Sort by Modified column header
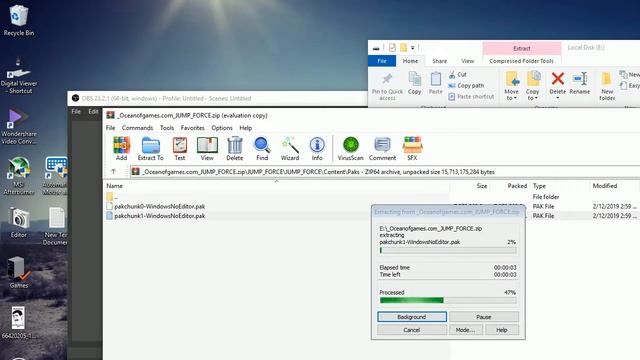 click(605, 186)
